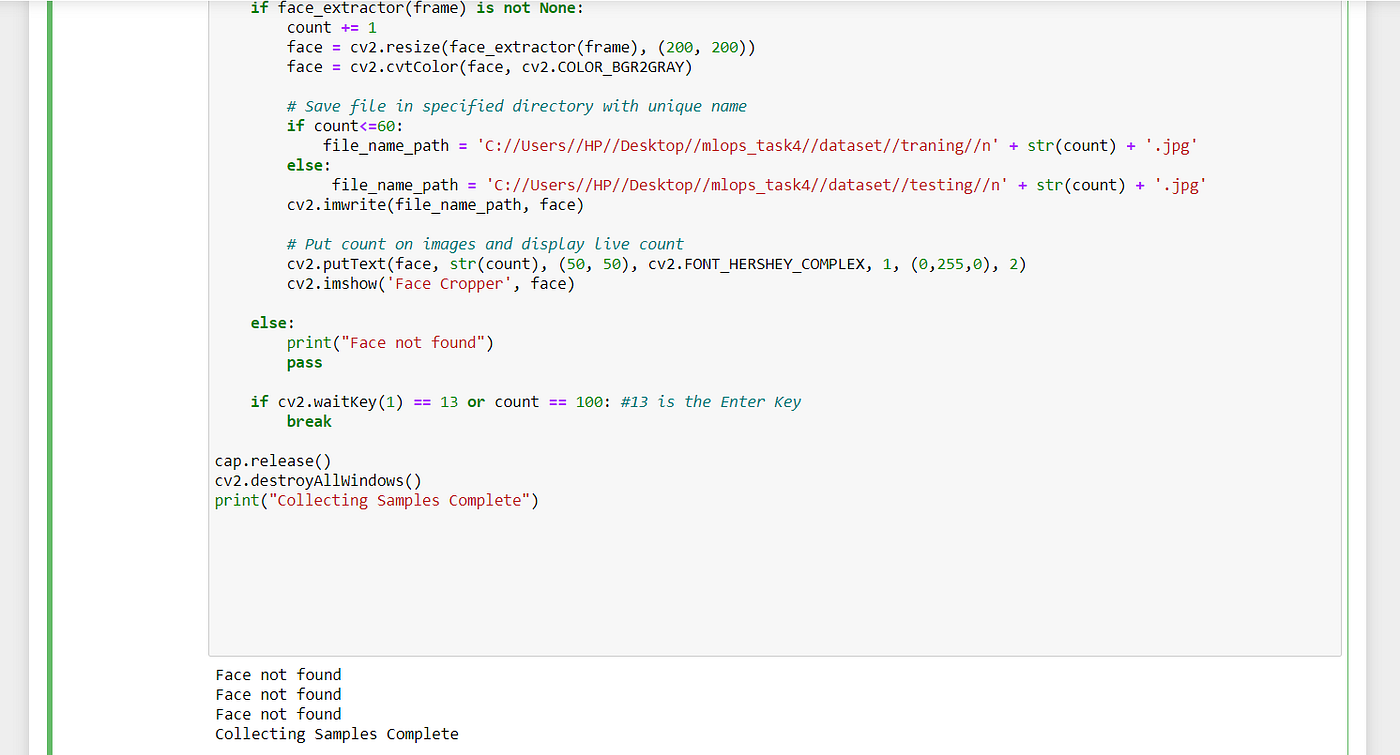The image size is (1400, 755).
Task: Click the cv2.cvtColor COLOR_BGR2GRAY line
Action: point(489,67)
